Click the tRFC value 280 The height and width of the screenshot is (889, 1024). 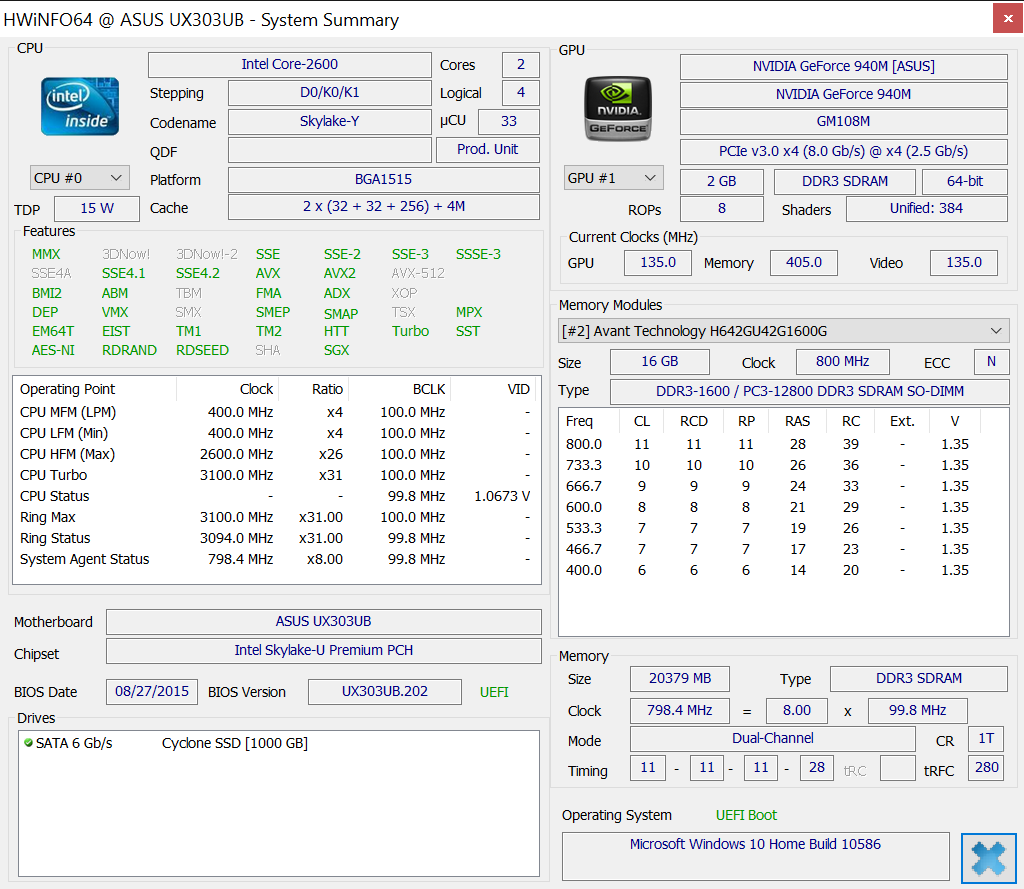(x=986, y=768)
